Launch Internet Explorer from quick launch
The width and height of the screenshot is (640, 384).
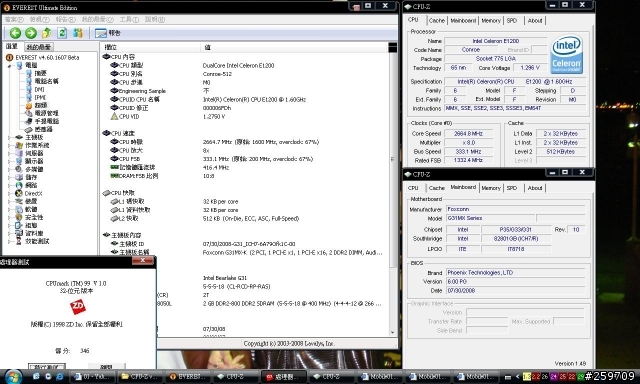coord(60,376)
